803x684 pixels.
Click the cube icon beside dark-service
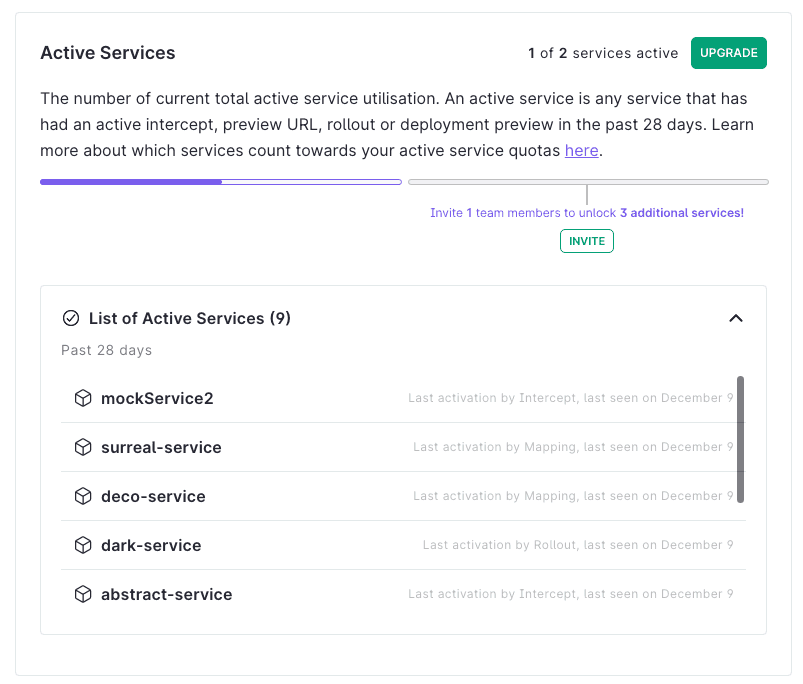pos(83,545)
